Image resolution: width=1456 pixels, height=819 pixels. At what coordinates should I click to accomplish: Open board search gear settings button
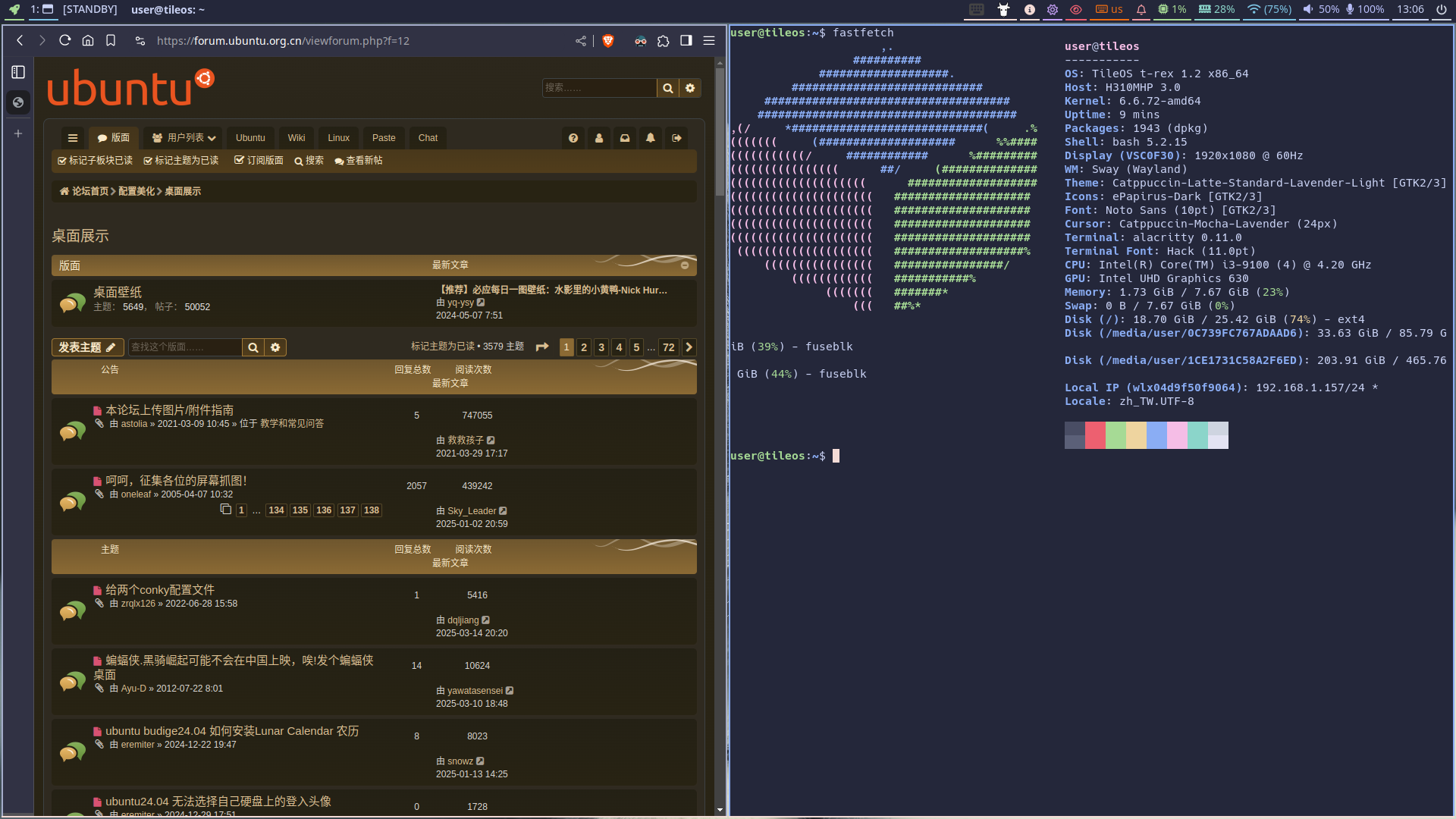[x=275, y=347]
